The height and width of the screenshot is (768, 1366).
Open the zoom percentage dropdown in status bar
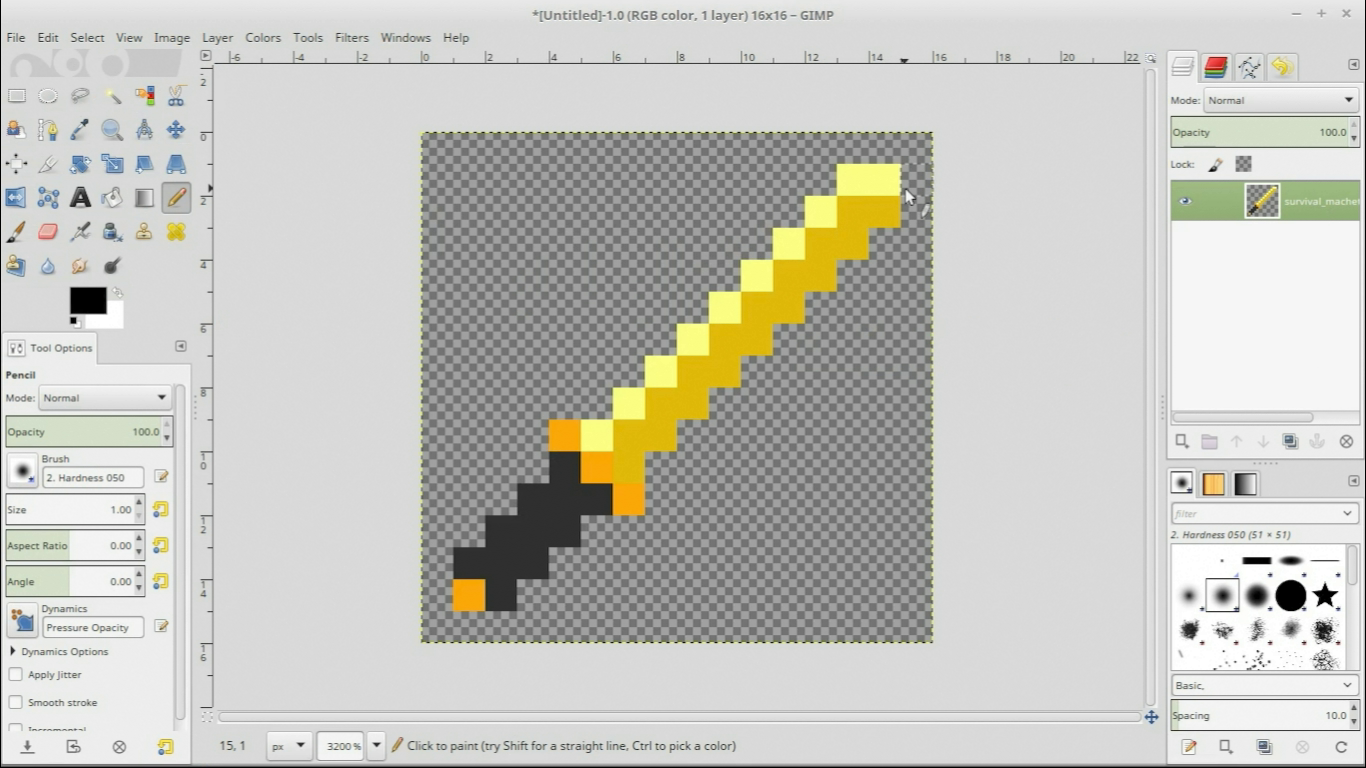376,745
